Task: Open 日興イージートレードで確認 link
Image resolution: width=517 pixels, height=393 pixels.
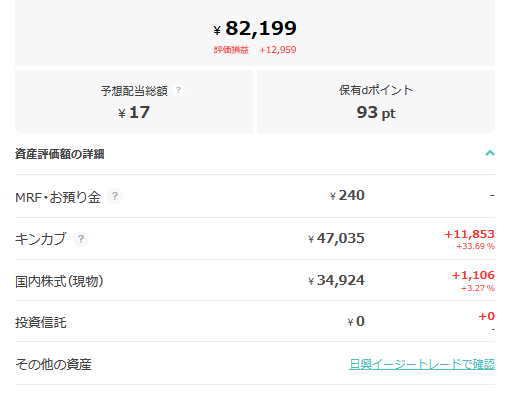Action: click(422, 364)
